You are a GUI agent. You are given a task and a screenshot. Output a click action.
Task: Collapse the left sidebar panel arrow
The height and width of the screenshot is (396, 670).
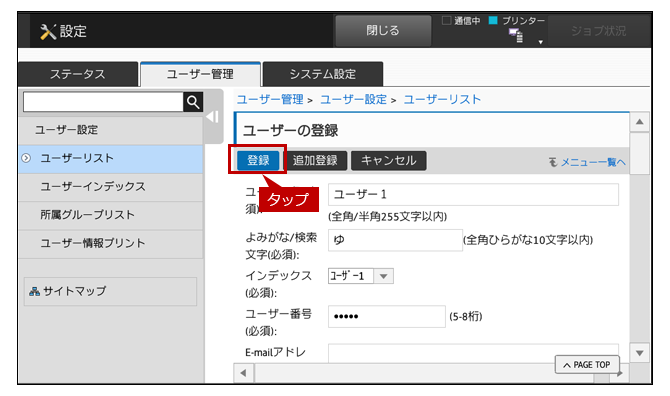click(x=213, y=117)
